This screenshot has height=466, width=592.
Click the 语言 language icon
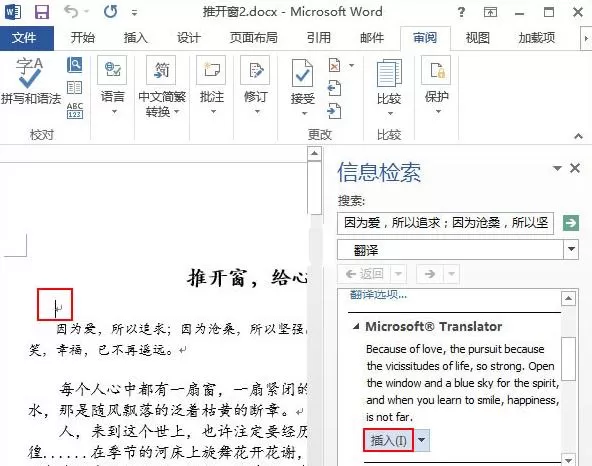pyautogui.click(x=112, y=70)
